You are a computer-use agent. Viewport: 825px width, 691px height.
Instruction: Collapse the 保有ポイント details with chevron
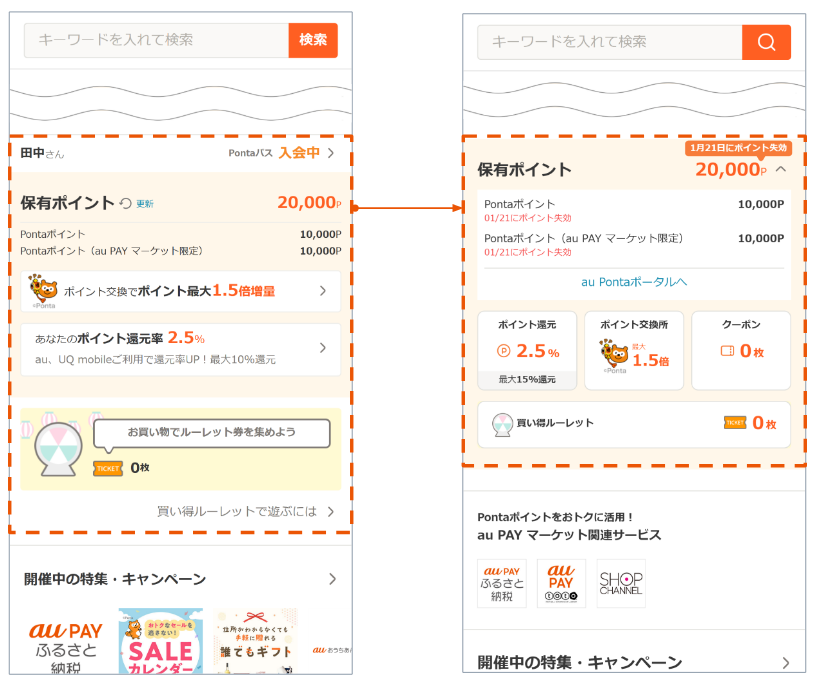tap(781, 170)
